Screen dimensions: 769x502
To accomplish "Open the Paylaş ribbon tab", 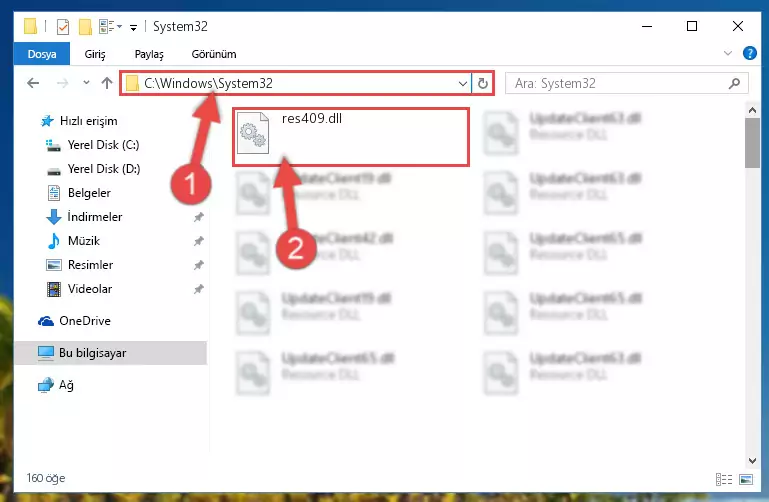I will [149, 54].
